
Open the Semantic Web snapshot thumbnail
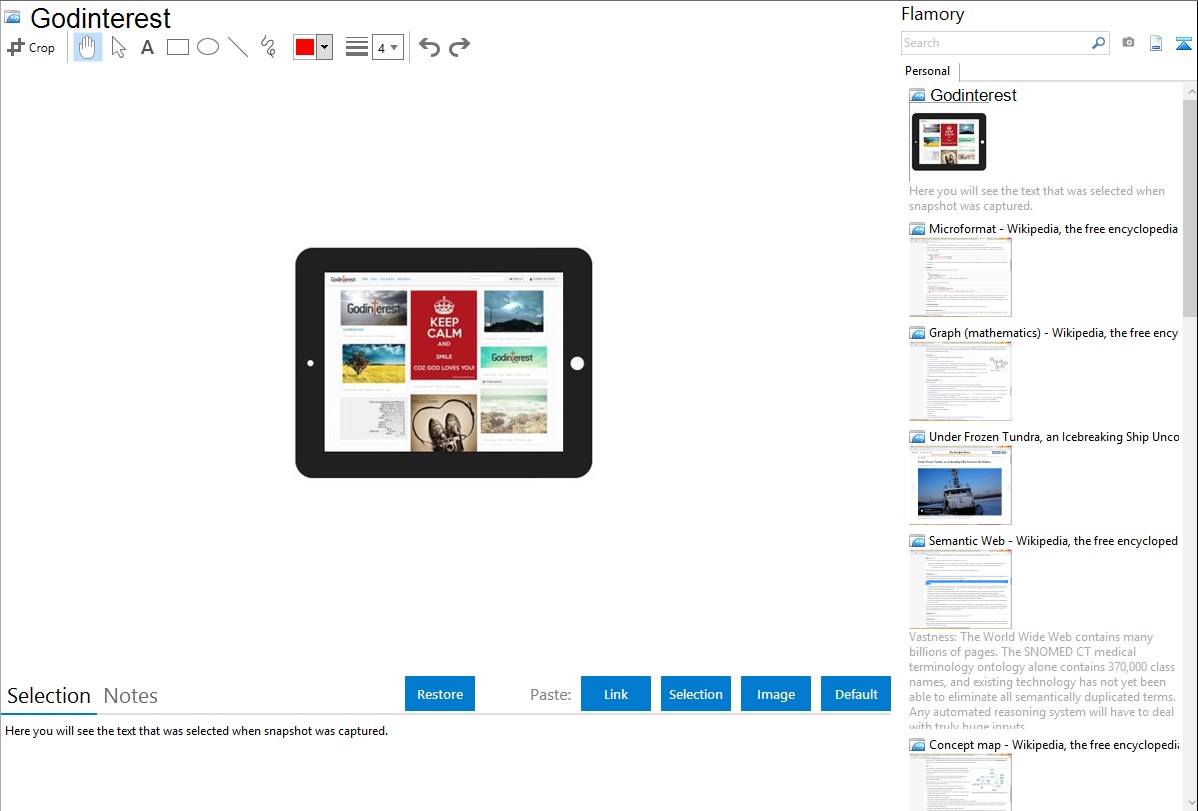coord(960,589)
